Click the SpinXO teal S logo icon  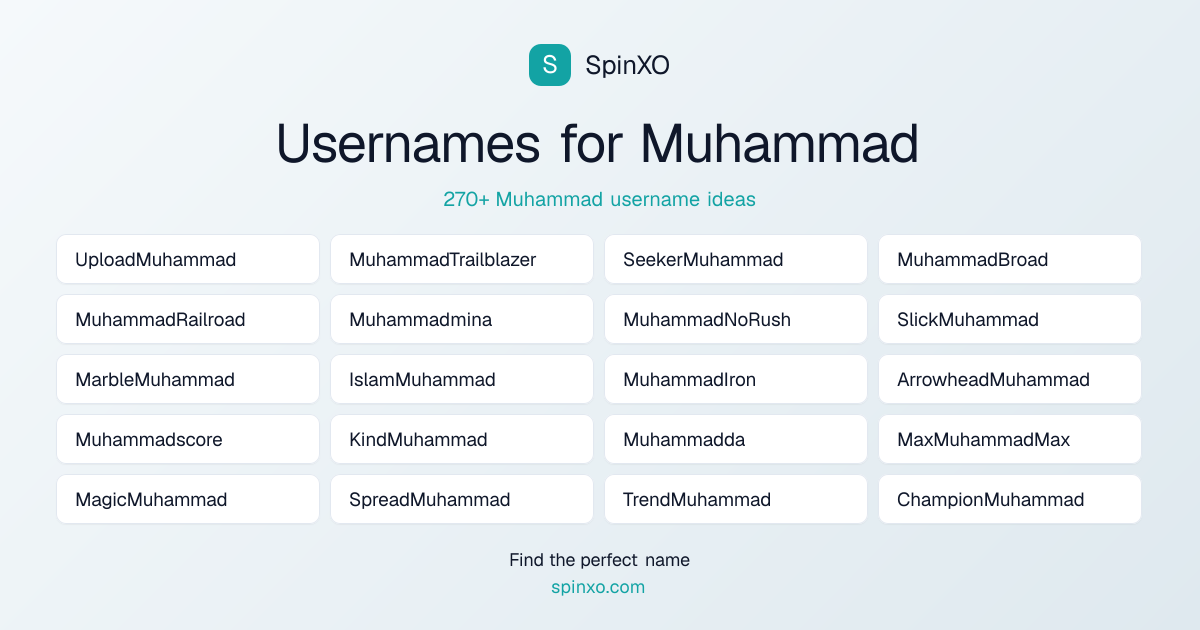click(x=550, y=65)
